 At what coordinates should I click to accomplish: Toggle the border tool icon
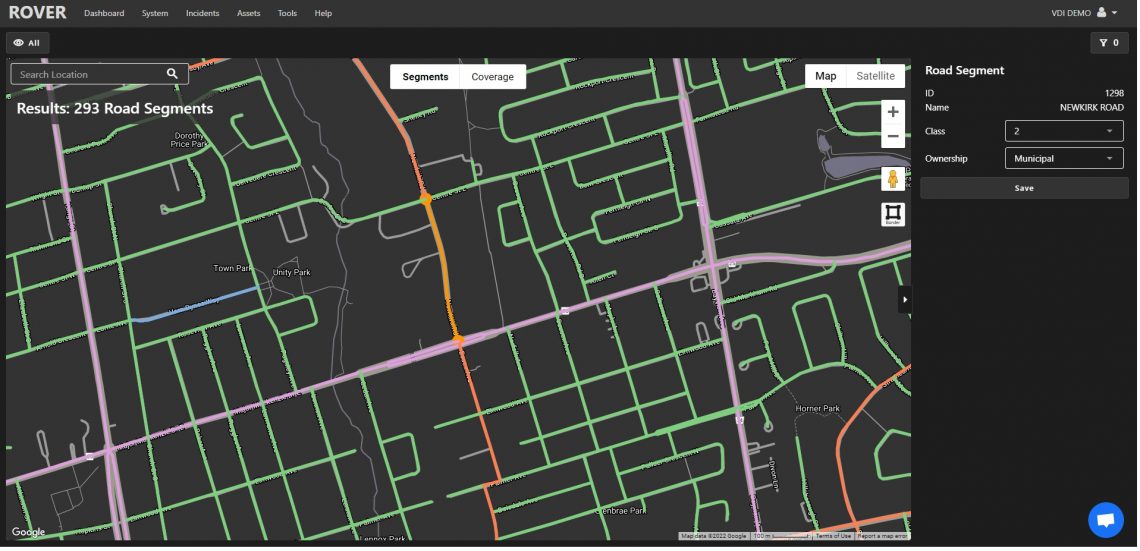click(x=893, y=214)
